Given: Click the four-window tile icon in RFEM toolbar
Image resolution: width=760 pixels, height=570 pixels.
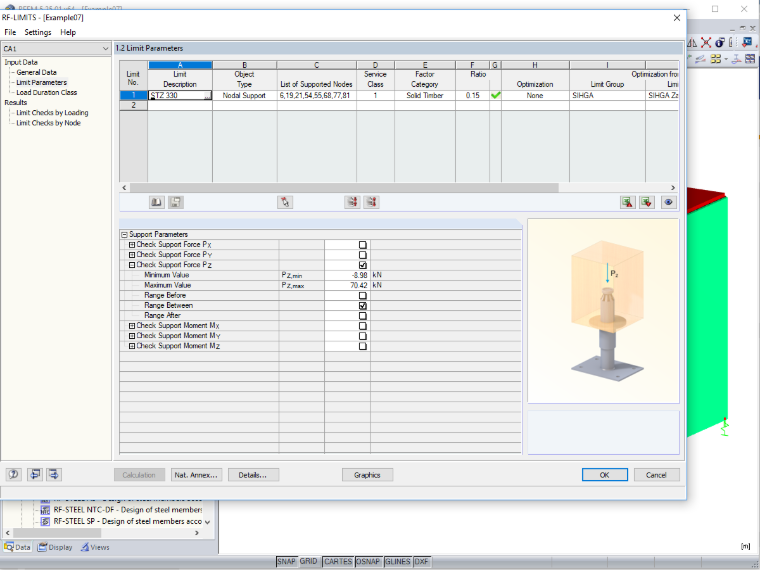Looking at the screenshot, I should 750,59.
